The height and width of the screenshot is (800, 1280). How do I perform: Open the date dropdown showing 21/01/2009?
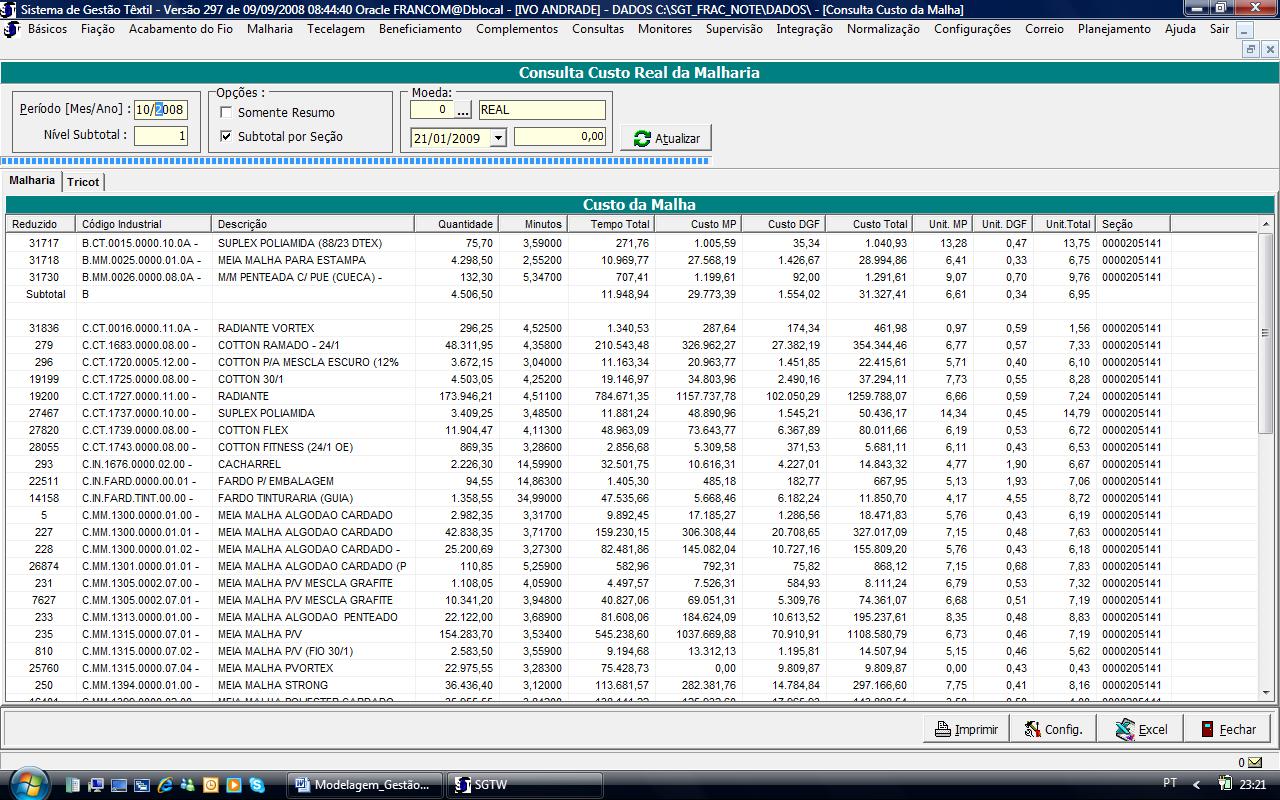[497, 138]
